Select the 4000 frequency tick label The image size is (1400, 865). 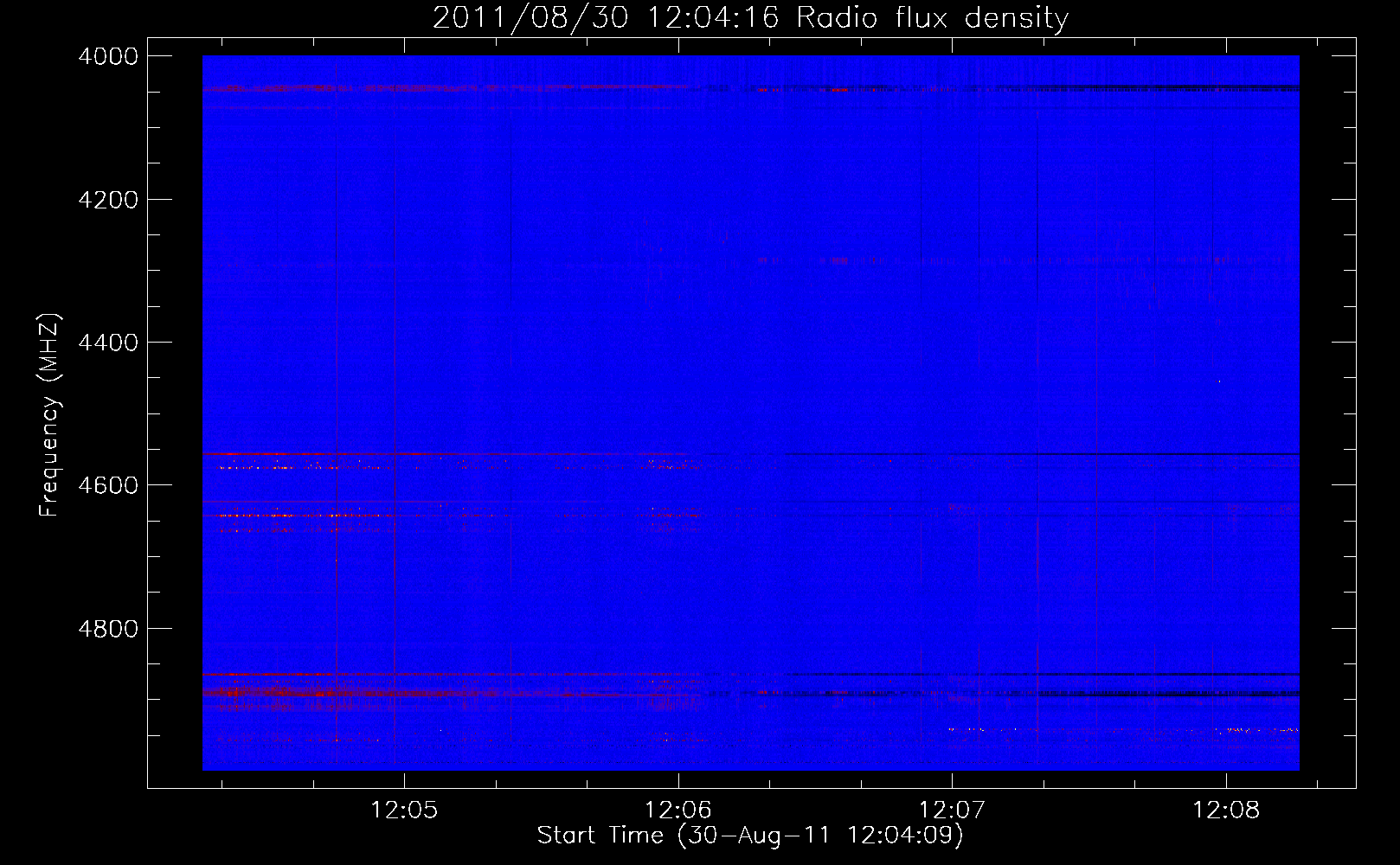pyautogui.click(x=108, y=56)
